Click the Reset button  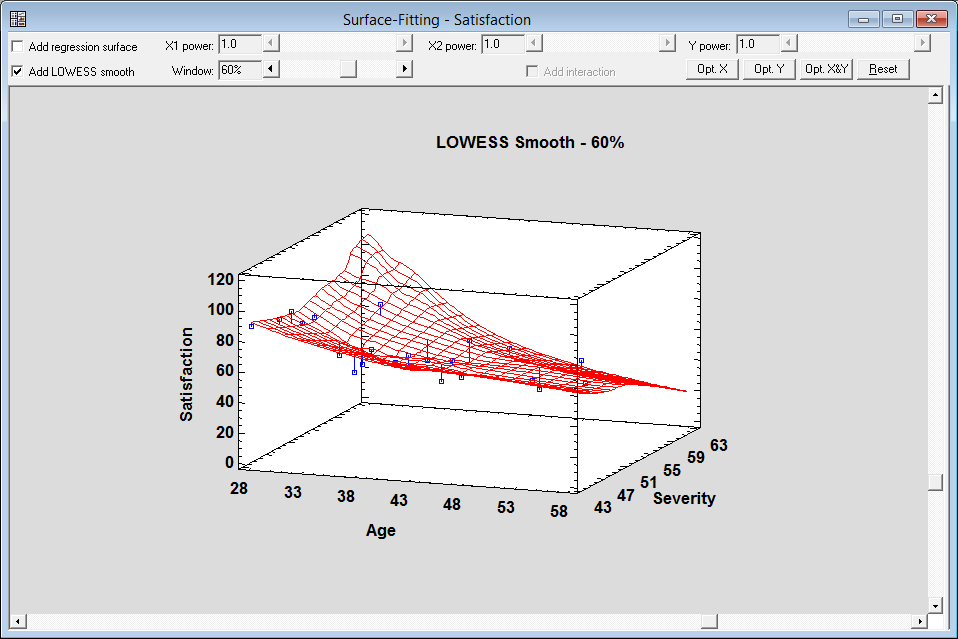[883, 70]
